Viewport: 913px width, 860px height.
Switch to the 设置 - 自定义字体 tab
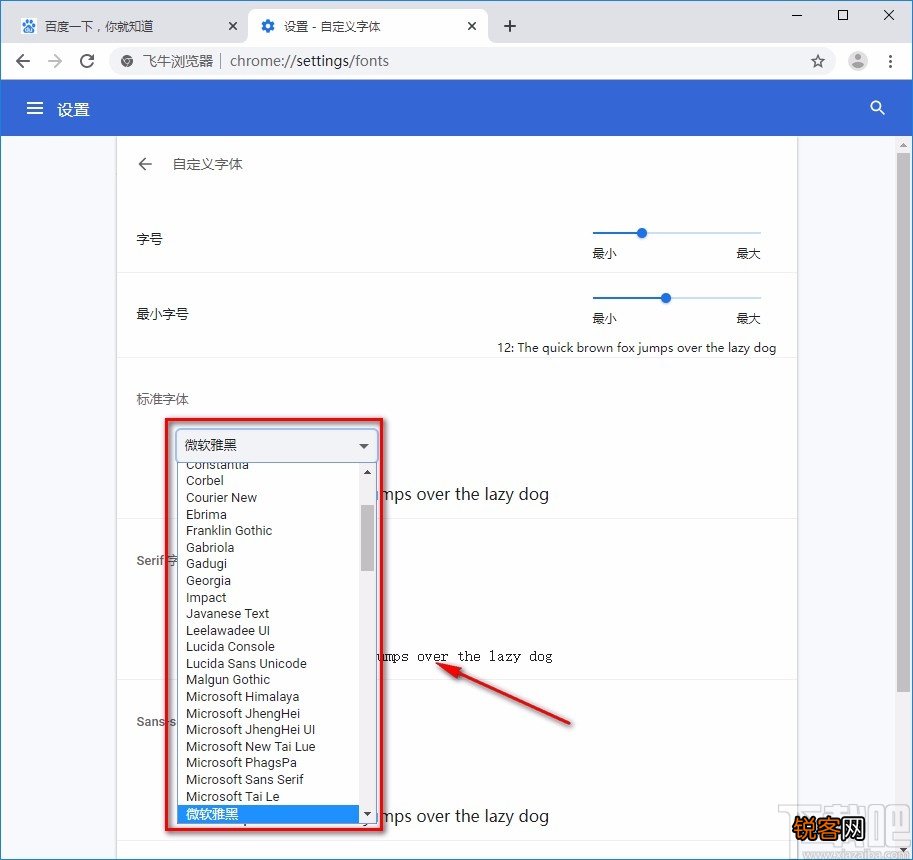[x=368, y=26]
